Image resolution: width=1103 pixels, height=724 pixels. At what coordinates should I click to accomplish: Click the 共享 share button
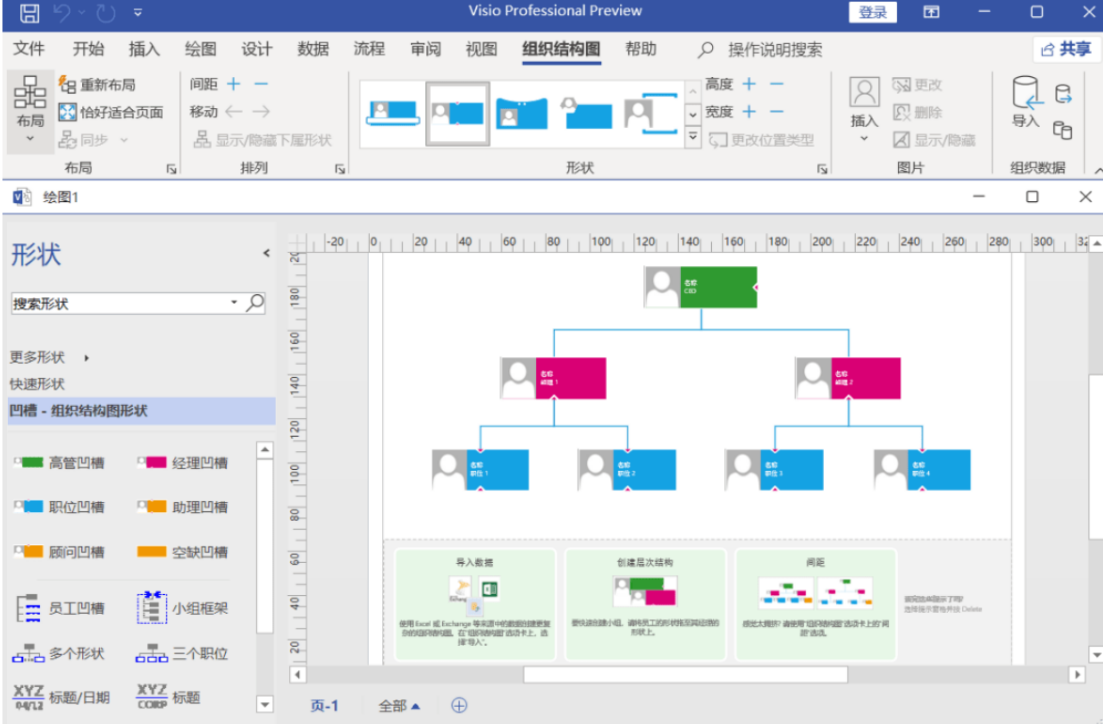(x=1066, y=49)
